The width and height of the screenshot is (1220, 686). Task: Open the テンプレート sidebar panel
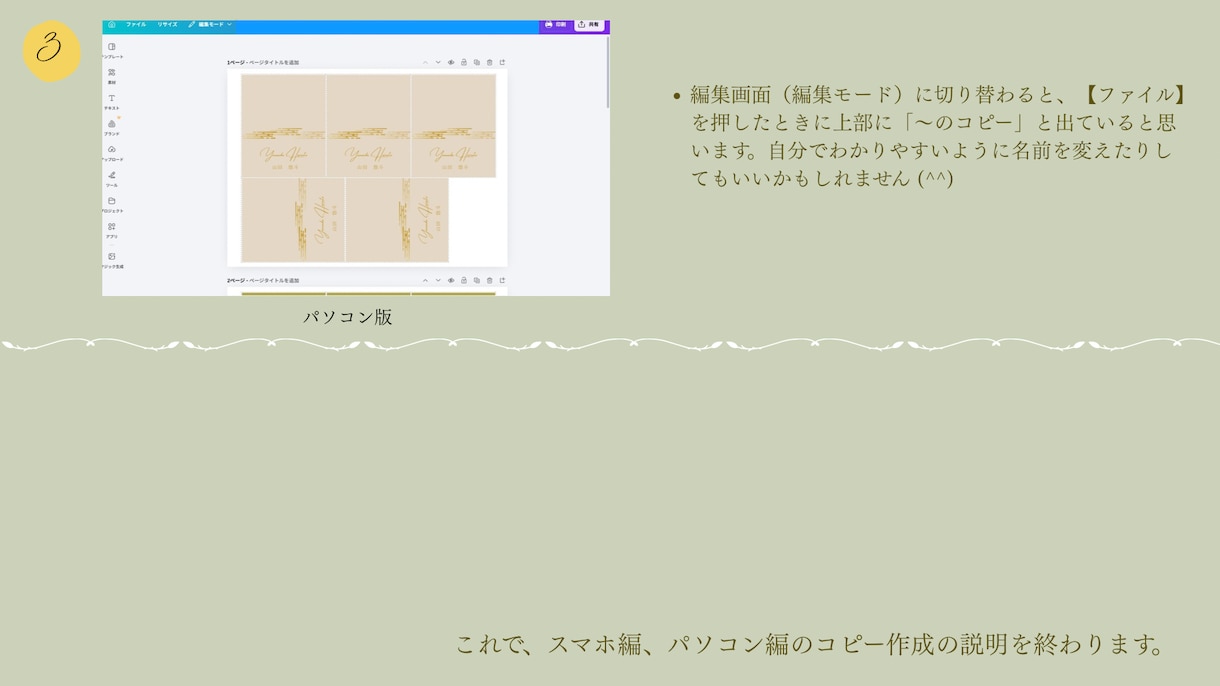click(112, 51)
